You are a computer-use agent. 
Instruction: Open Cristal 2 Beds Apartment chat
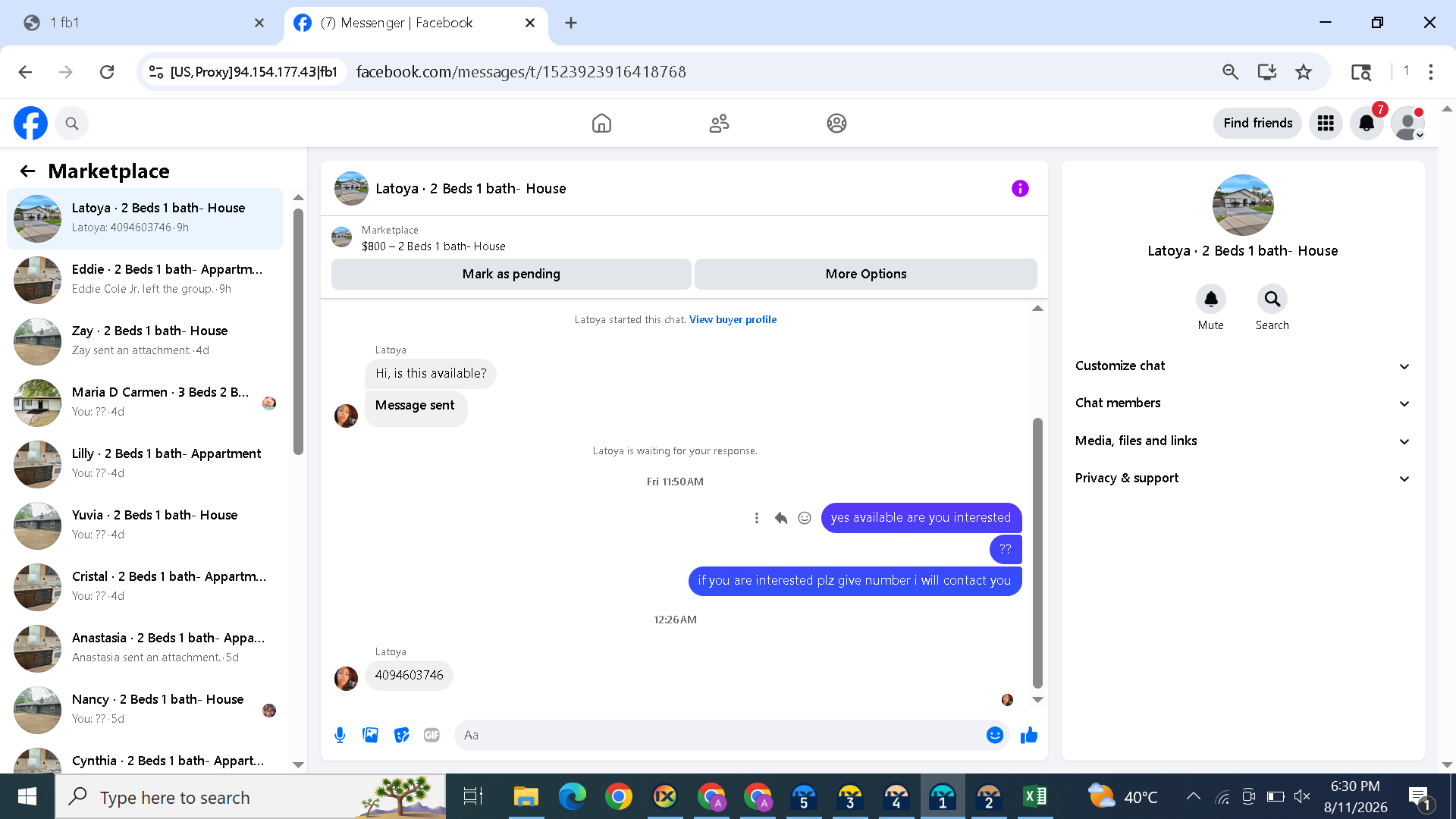145,586
